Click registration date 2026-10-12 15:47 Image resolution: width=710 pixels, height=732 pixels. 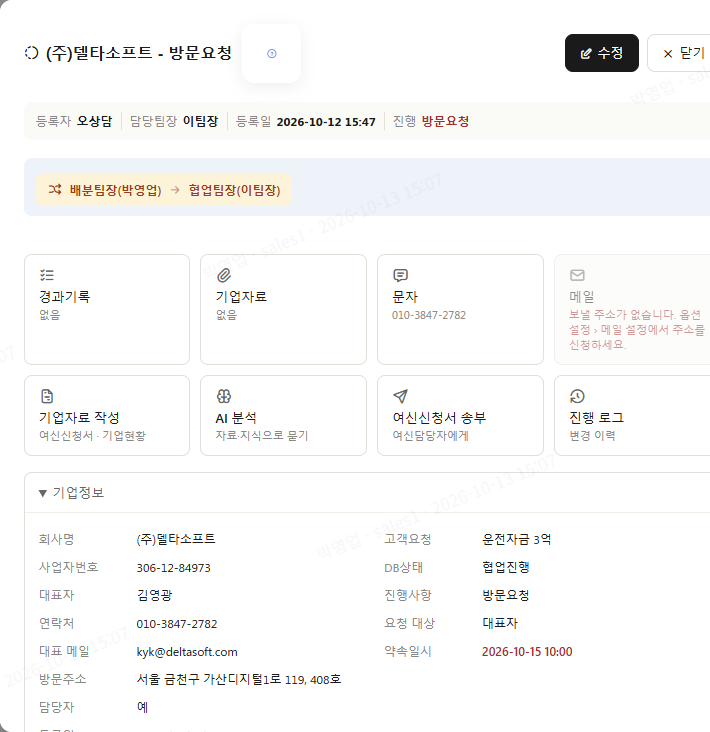(x=326, y=122)
